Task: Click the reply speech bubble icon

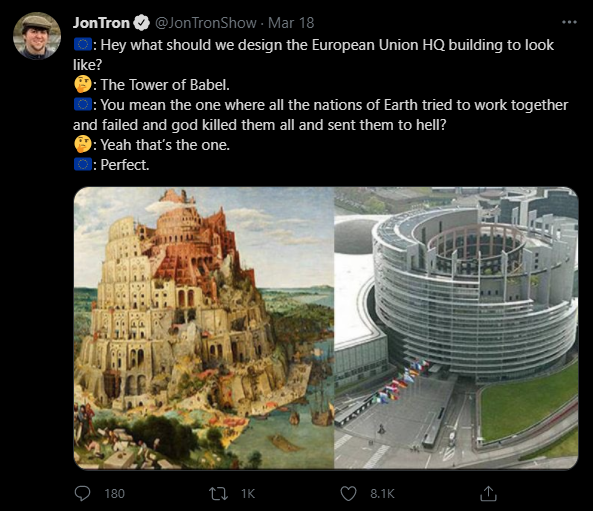Action: 82,493
